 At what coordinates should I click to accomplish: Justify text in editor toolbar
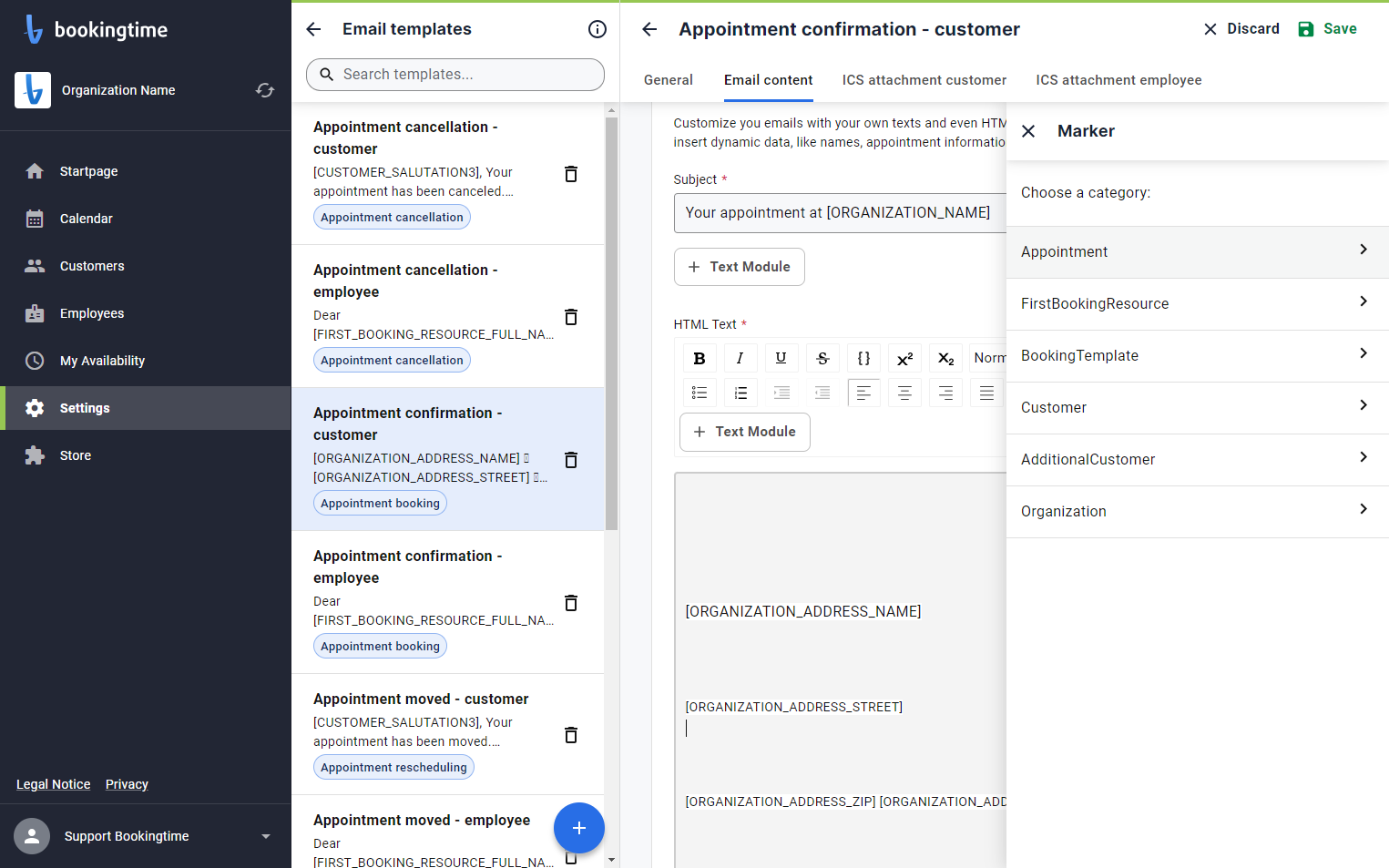(x=986, y=393)
